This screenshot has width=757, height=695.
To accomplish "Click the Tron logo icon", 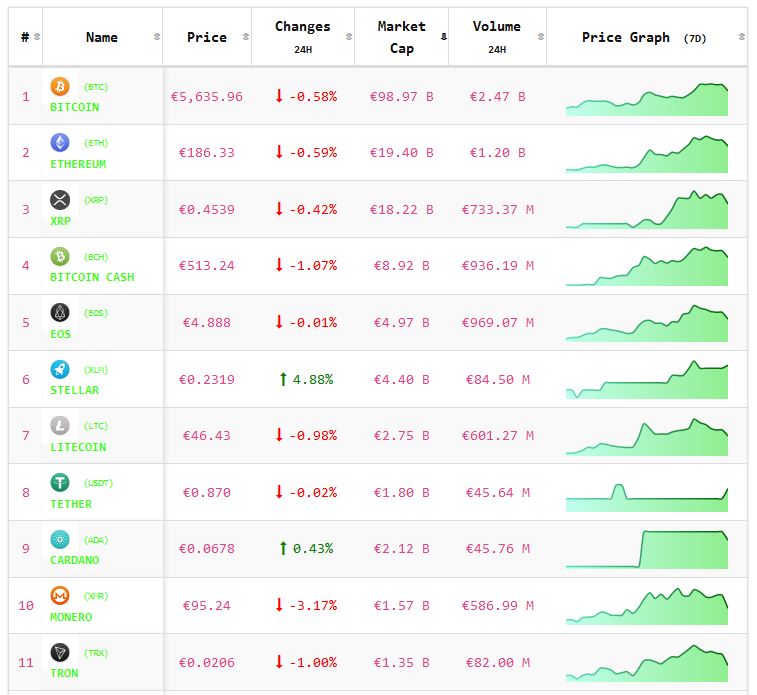I will click(x=60, y=653).
